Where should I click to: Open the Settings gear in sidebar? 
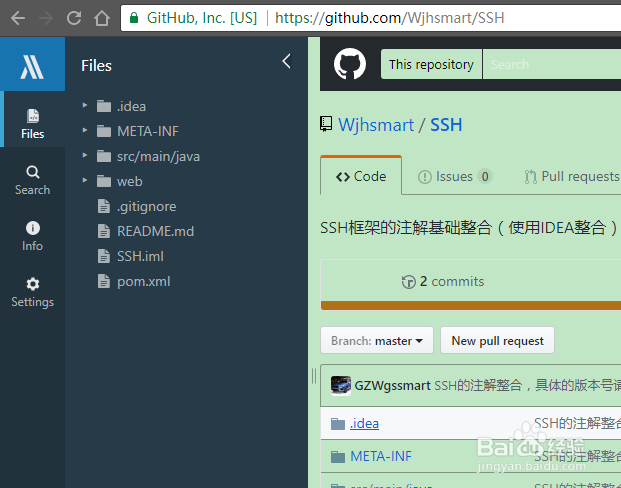32,292
